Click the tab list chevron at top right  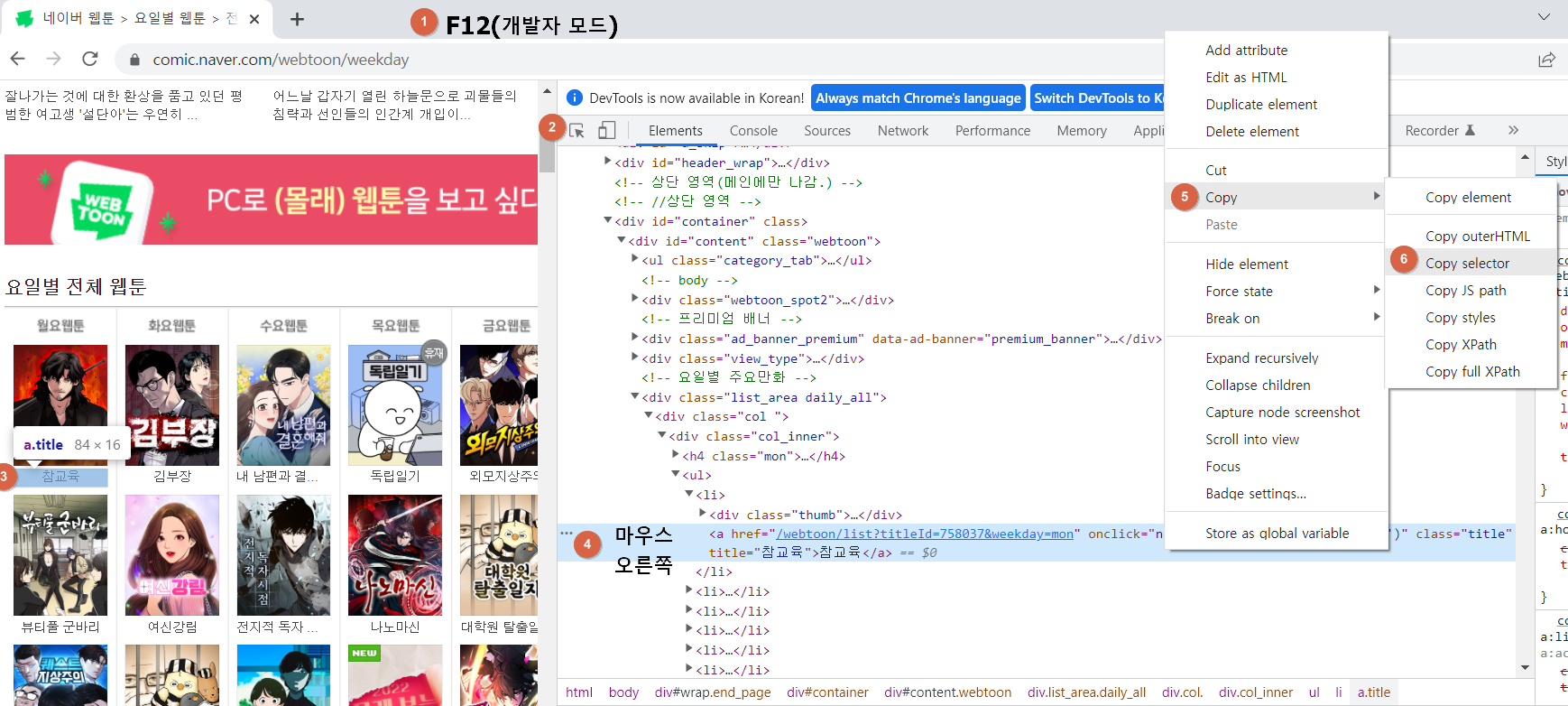pos(1544,17)
